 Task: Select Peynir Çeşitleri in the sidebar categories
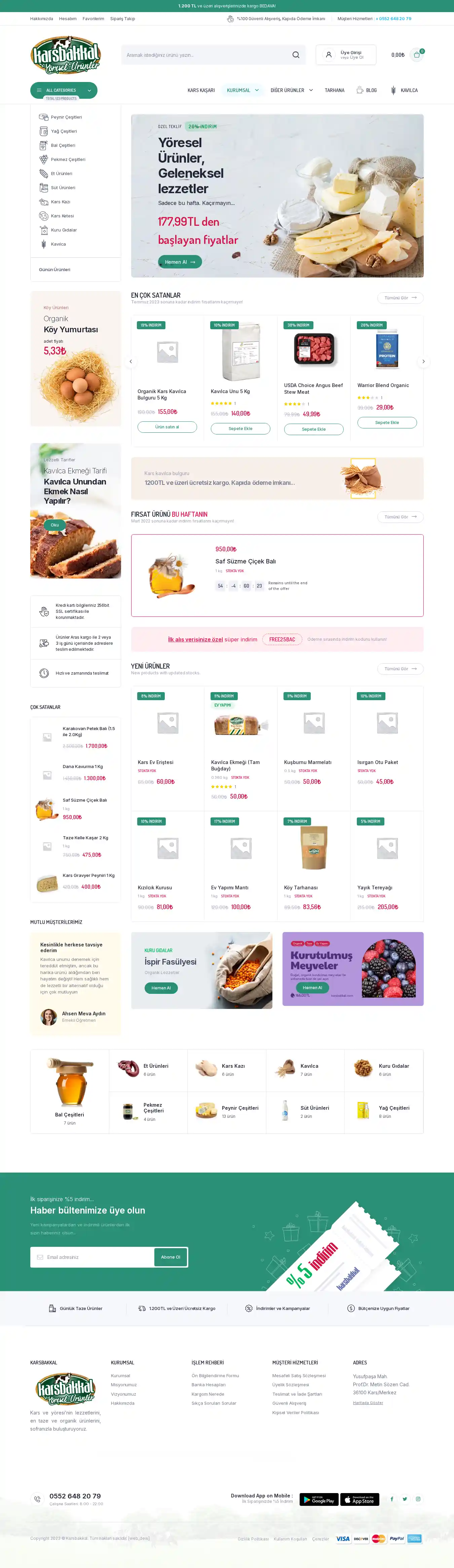[x=67, y=117]
